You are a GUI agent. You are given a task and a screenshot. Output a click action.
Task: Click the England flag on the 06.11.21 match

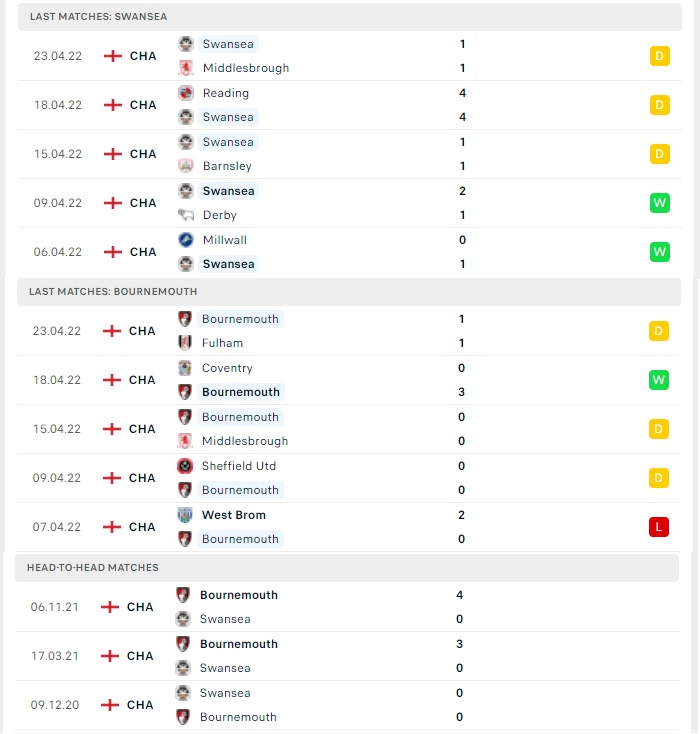point(110,607)
